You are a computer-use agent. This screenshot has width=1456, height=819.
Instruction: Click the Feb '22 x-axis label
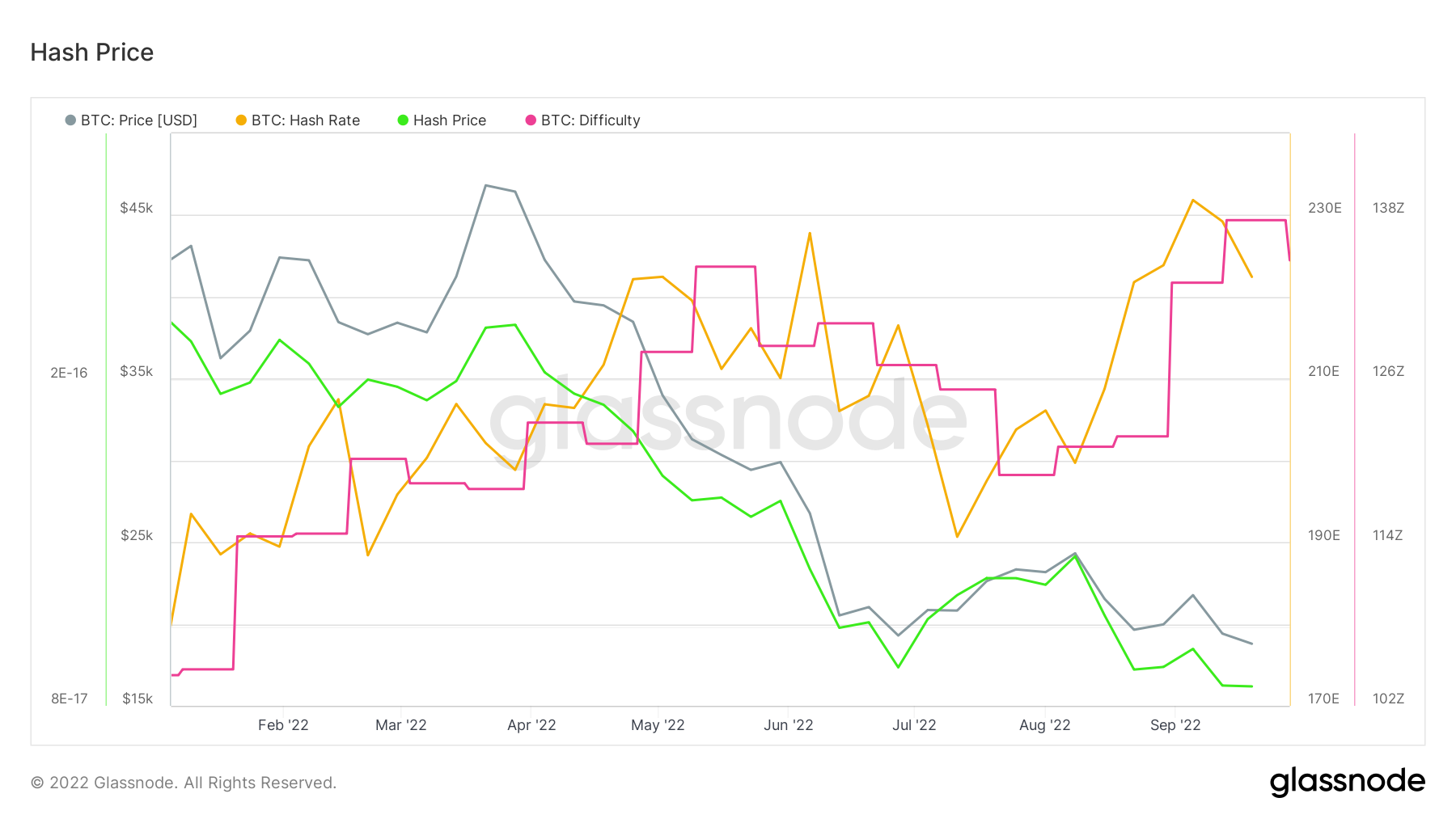(x=283, y=725)
